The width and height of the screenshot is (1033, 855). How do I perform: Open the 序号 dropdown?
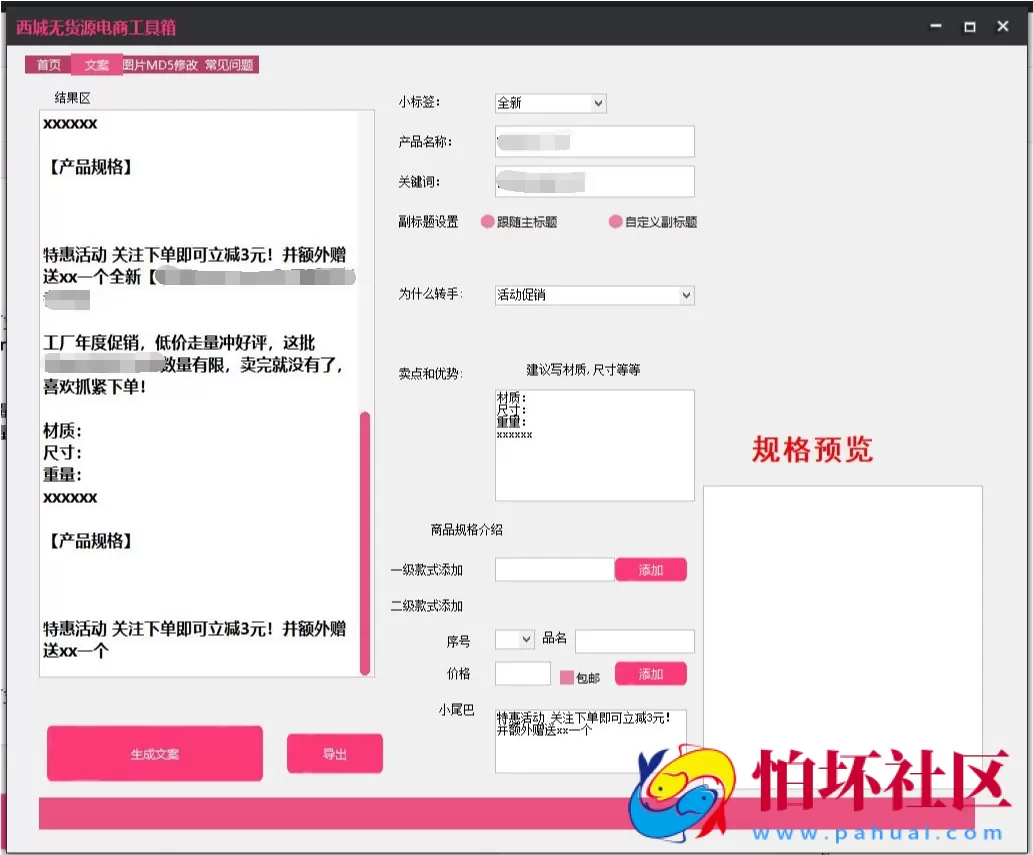(x=513, y=640)
